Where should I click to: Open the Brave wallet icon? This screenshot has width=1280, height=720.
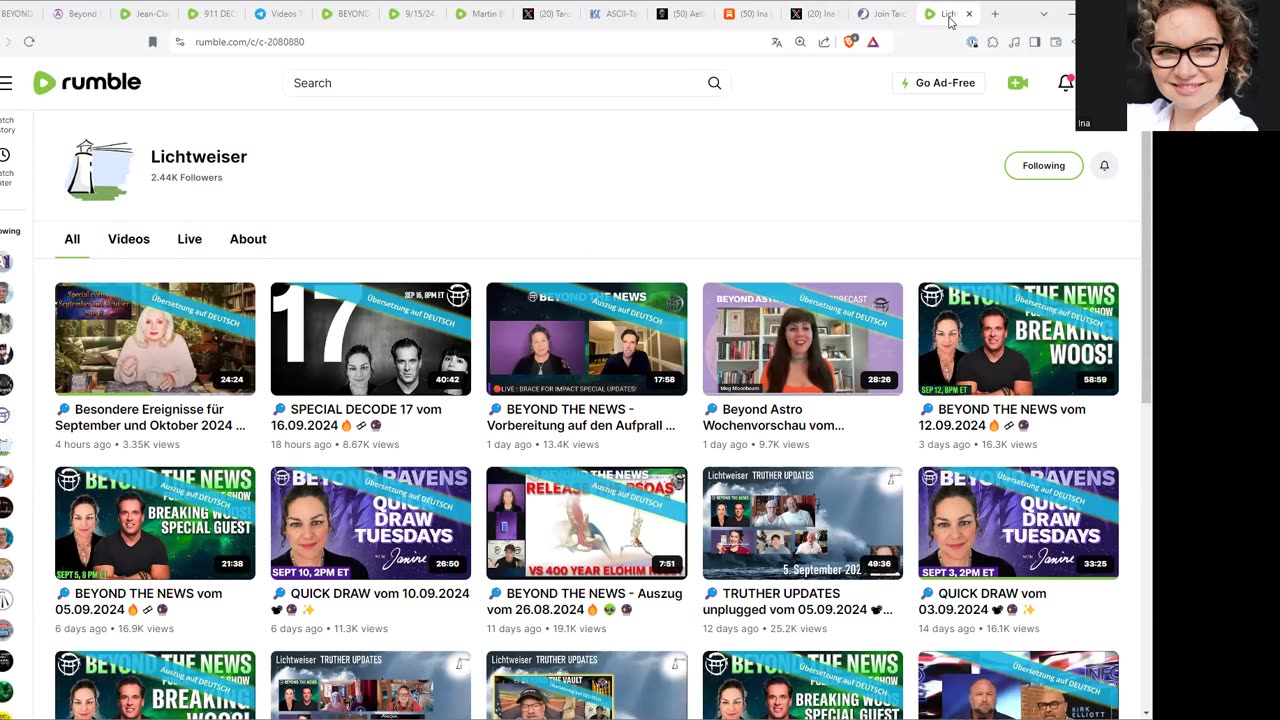(1056, 42)
